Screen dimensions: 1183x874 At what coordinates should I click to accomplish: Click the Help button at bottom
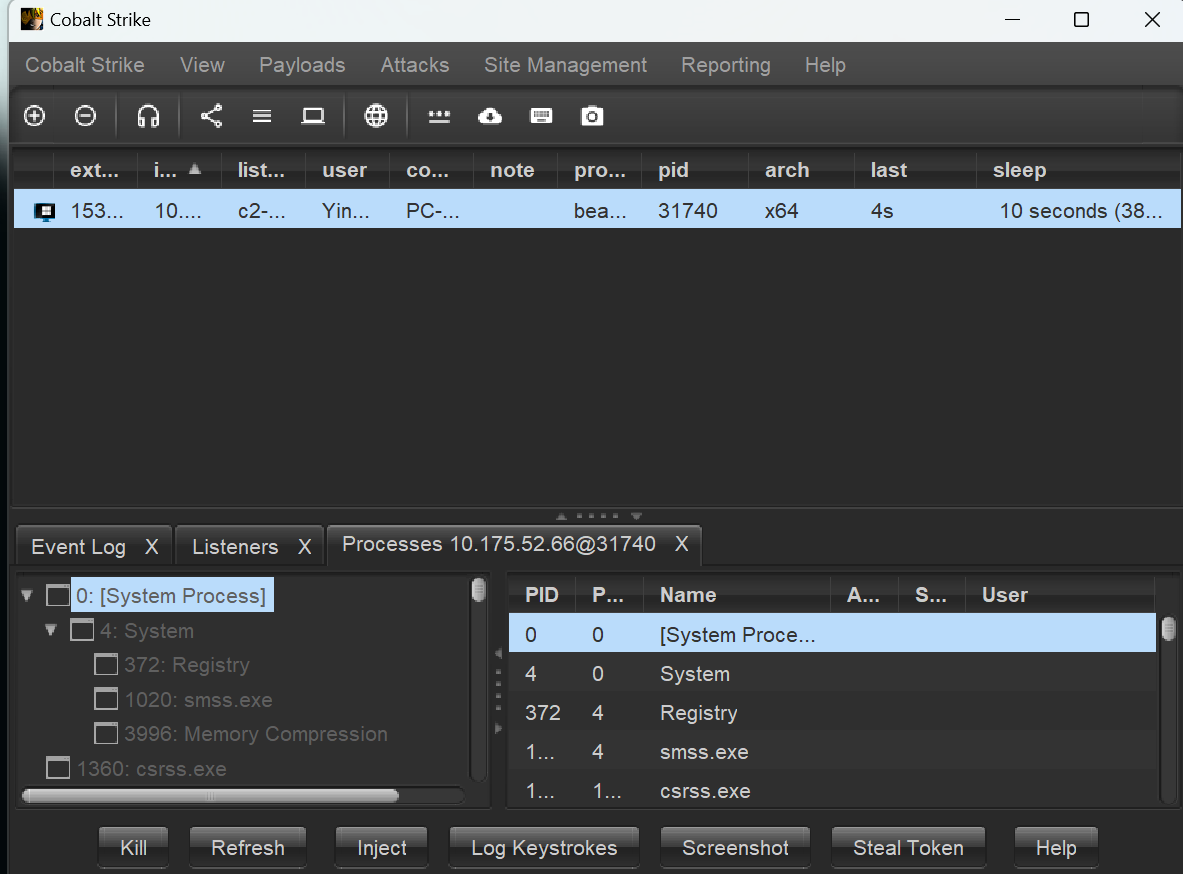tap(1056, 848)
